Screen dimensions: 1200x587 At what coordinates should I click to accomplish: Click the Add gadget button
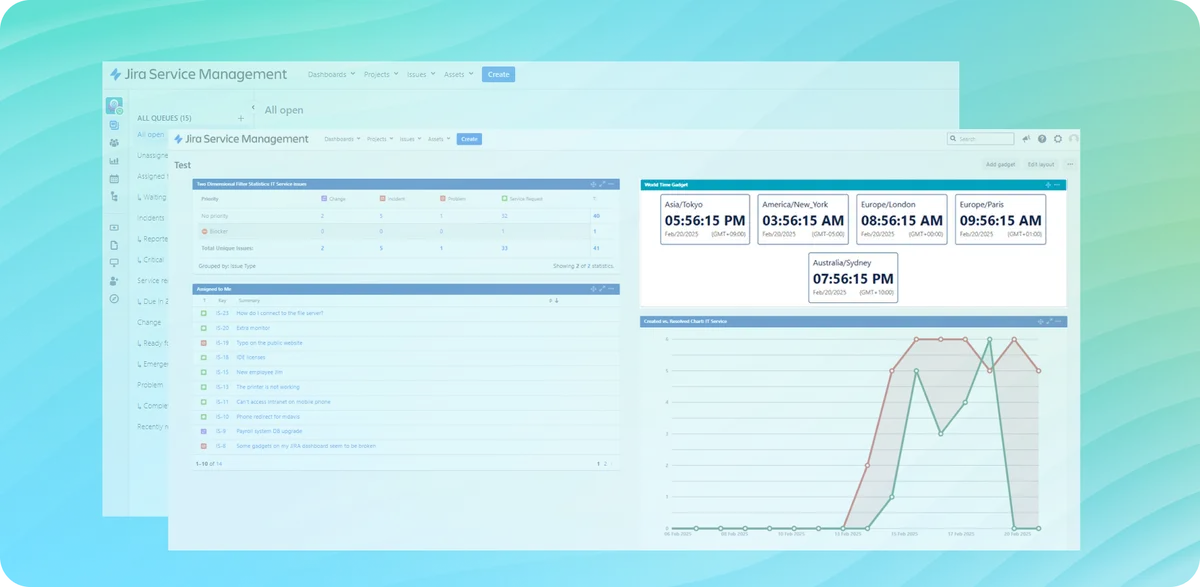click(1000, 164)
